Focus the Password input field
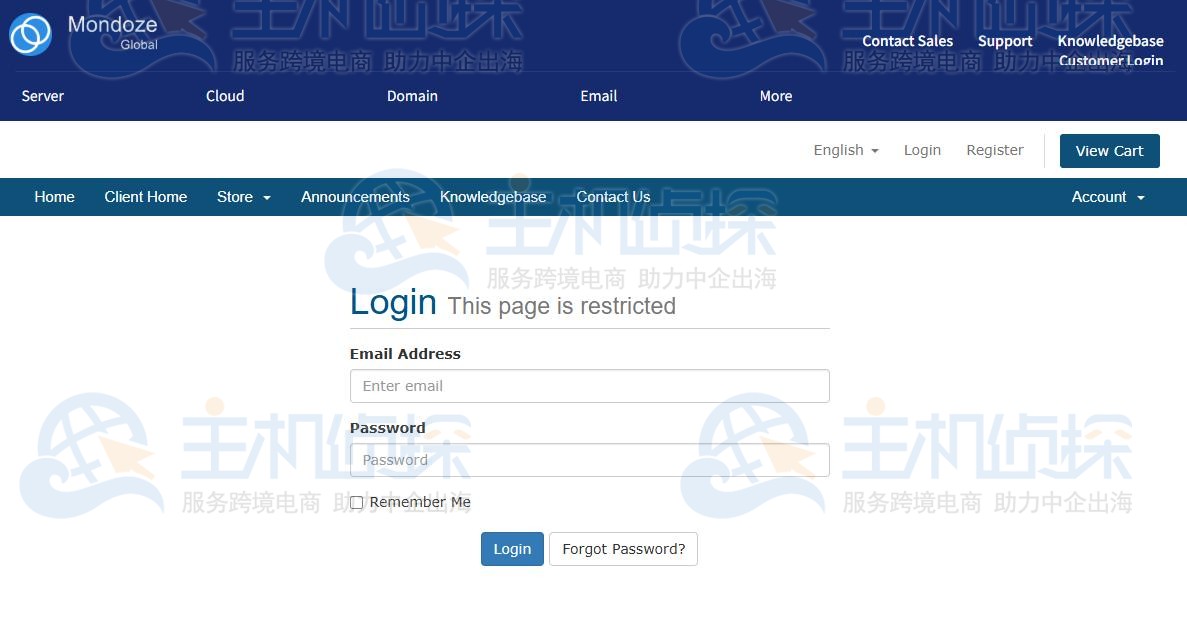1187x626 pixels. [x=590, y=460]
